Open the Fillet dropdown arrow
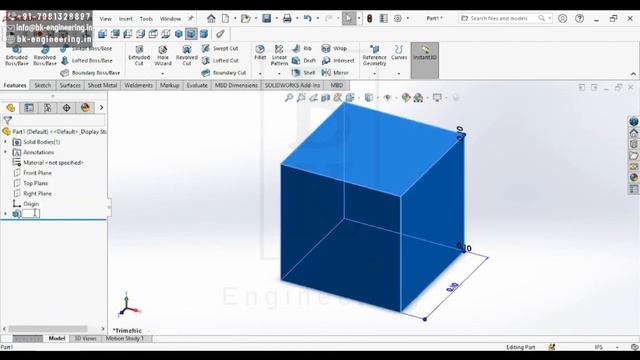The height and width of the screenshot is (360, 640). tap(260, 74)
